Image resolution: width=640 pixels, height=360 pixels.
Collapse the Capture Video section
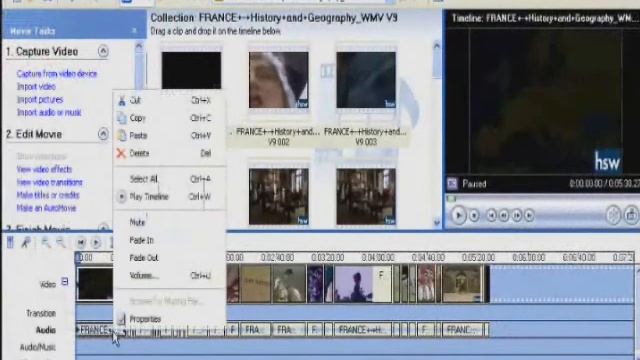point(103,51)
